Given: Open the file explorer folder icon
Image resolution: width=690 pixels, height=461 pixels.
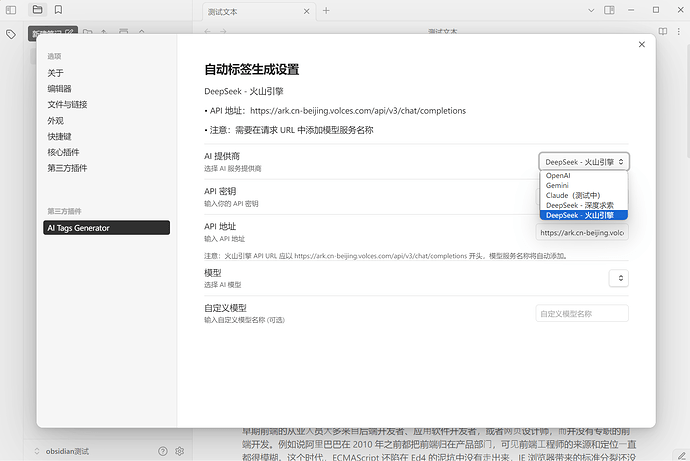Looking at the screenshot, I should click(x=37, y=10).
